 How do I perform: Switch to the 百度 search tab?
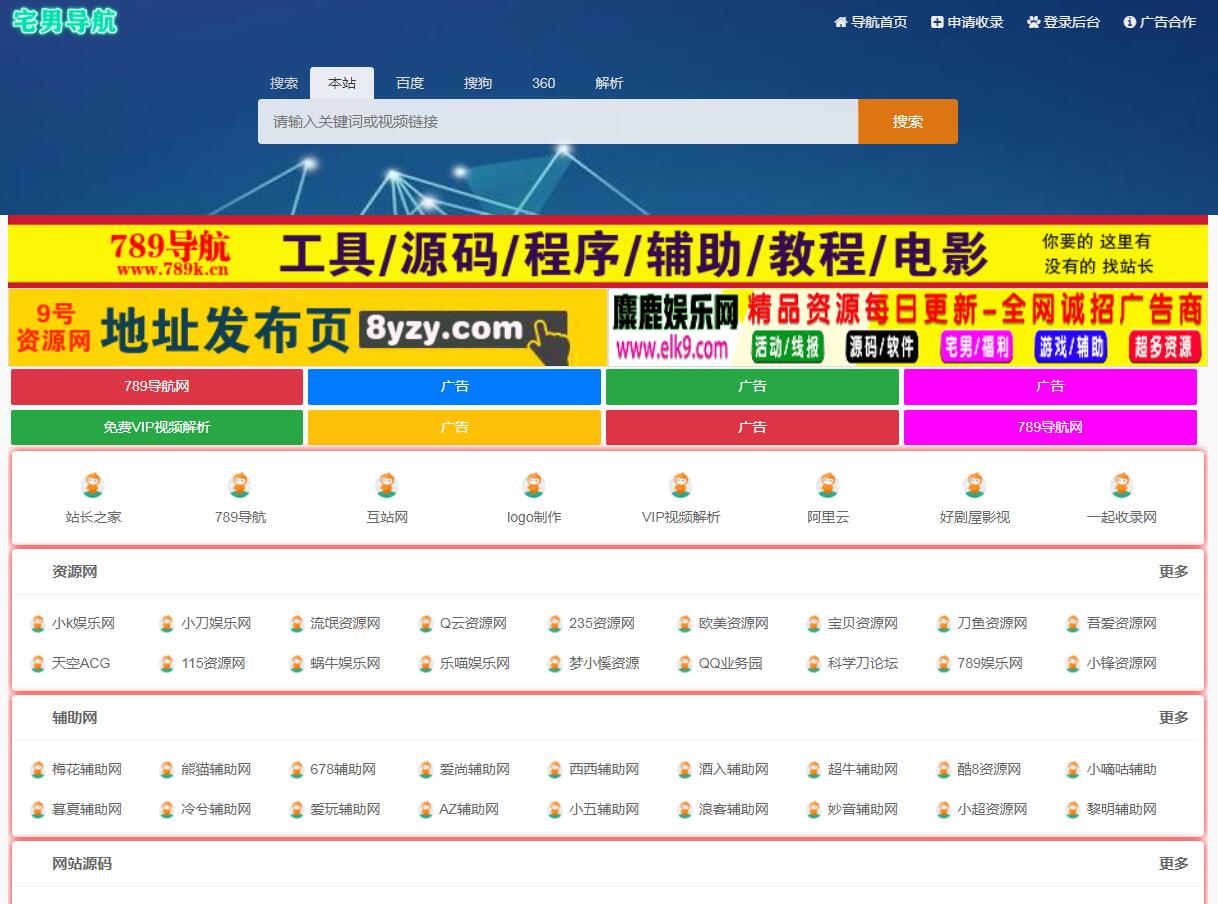(x=409, y=83)
